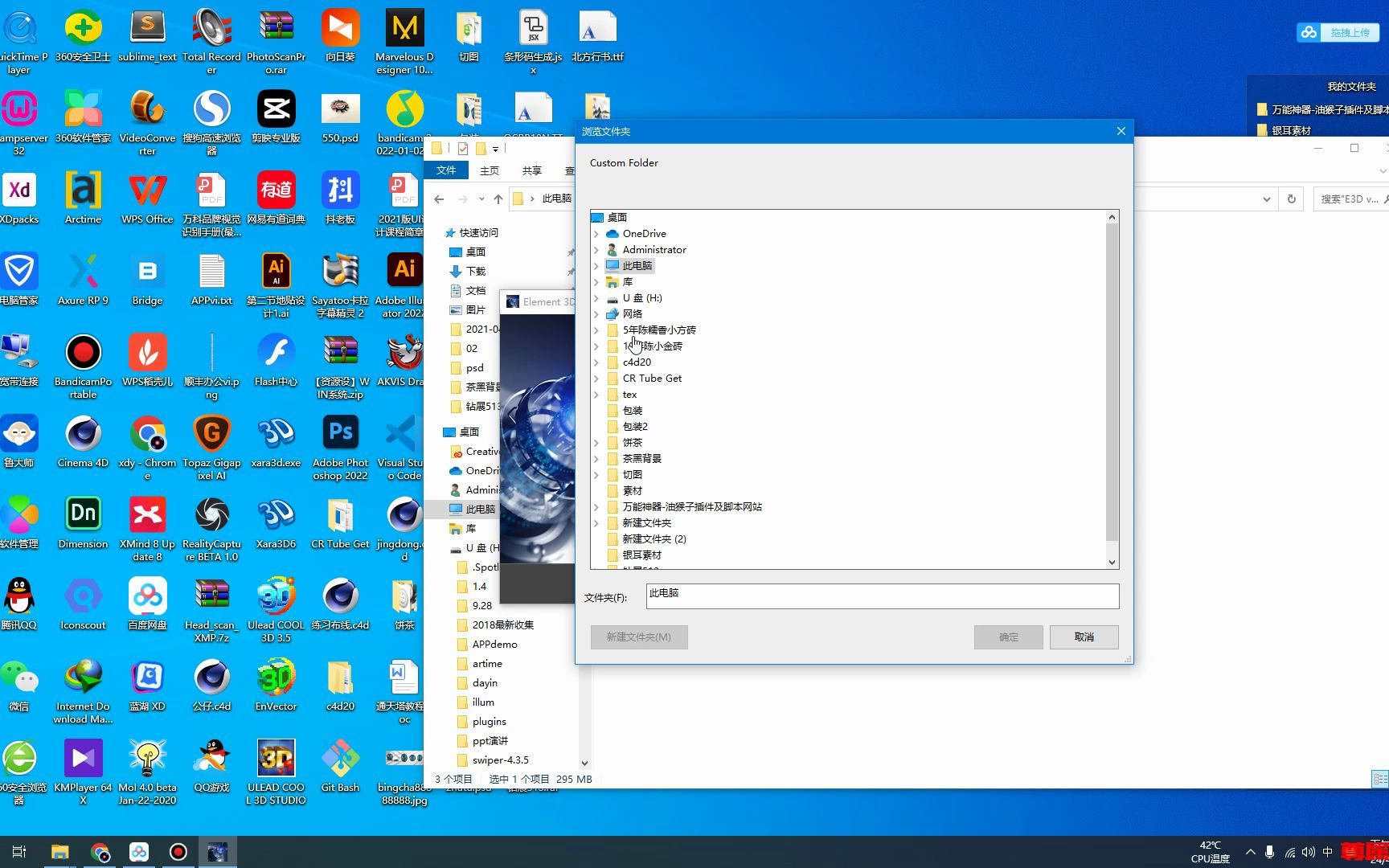The image size is (1389, 868).
Task: Expand the OneDrive node in folder tree
Action: (596, 234)
